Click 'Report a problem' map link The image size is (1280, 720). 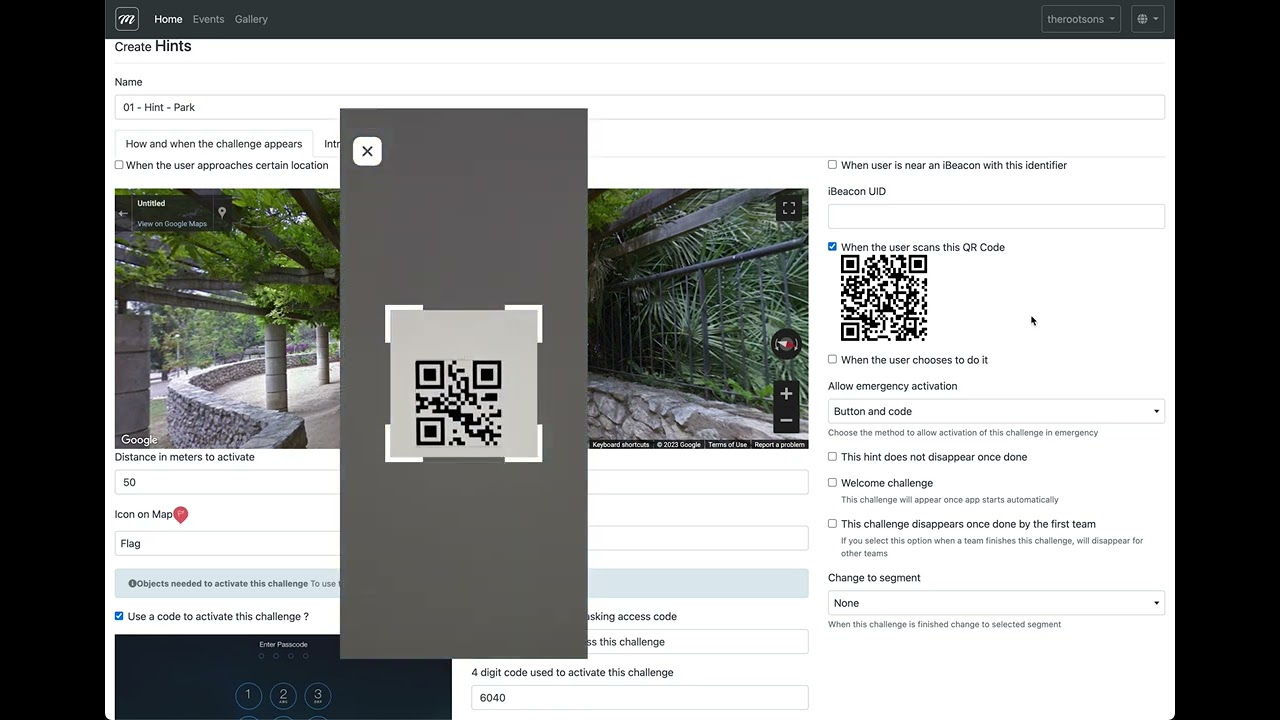pyautogui.click(x=779, y=444)
